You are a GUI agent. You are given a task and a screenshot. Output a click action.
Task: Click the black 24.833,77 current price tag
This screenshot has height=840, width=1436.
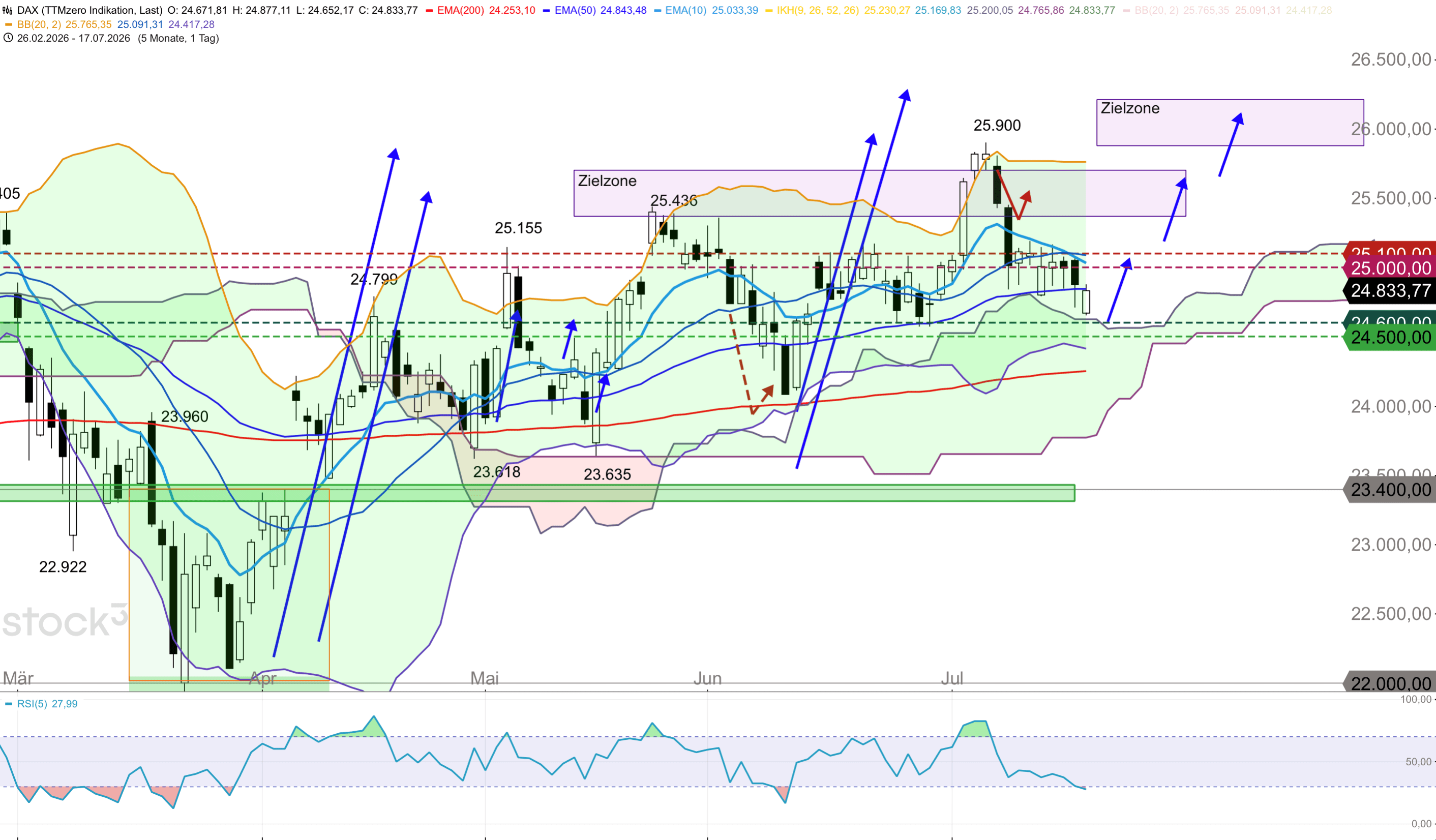(x=1390, y=291)
